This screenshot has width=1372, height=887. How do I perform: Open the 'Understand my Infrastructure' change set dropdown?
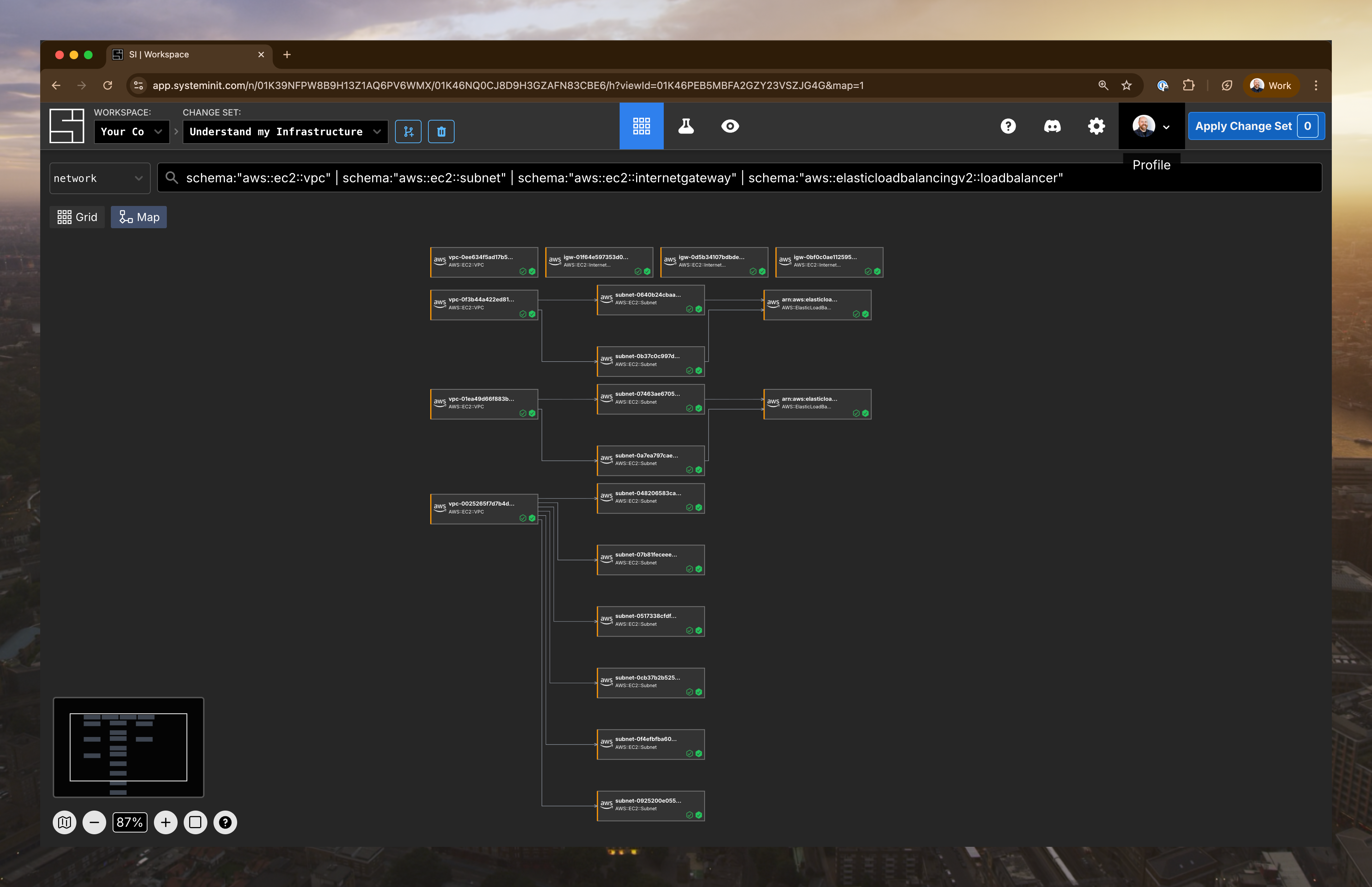(x=285, y=131)
